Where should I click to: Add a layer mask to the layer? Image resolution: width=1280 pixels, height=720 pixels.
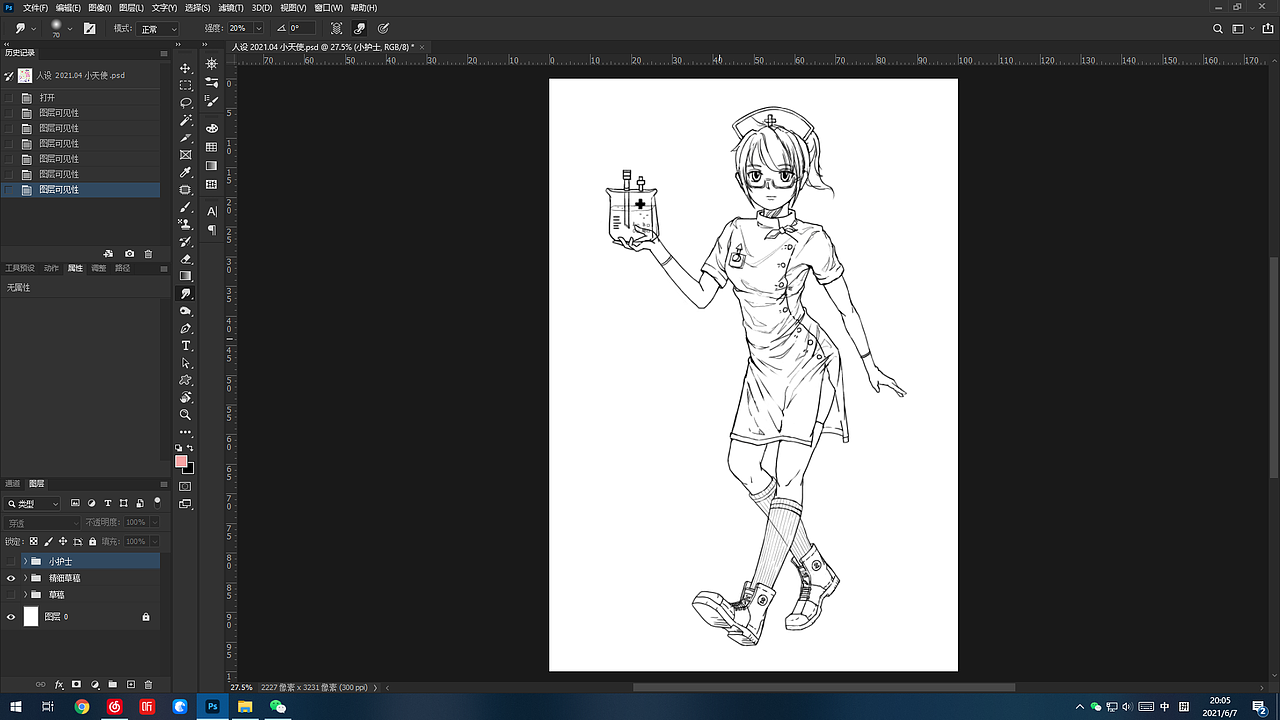click(76, 685)
